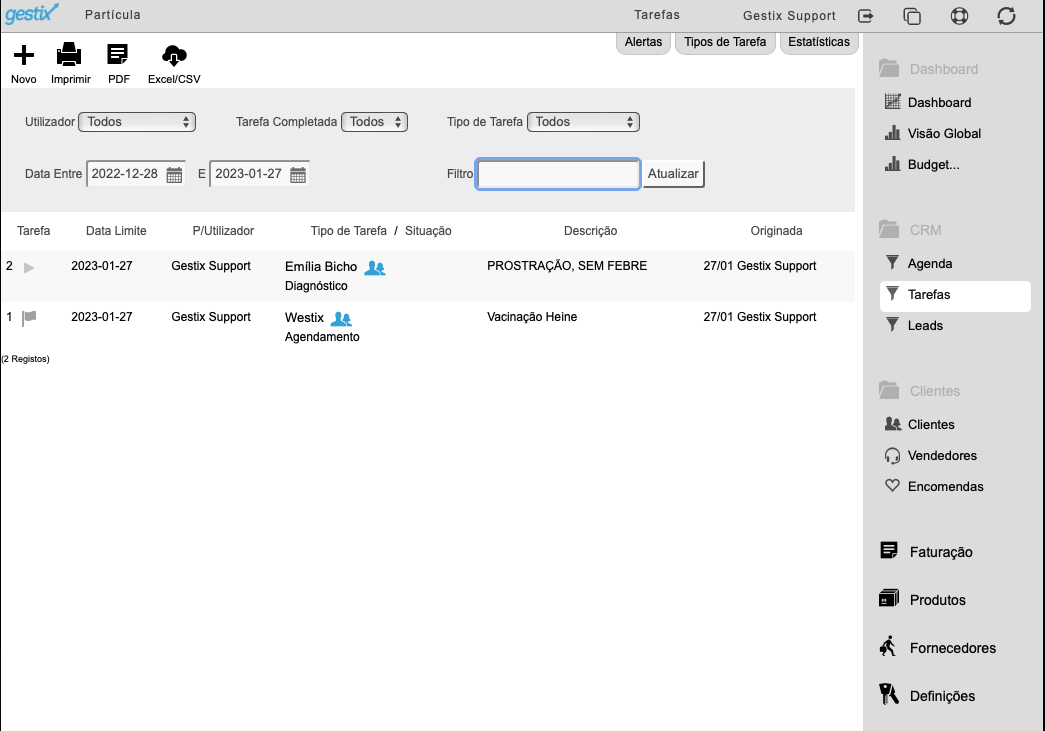
Task: Click the Agendamento task type text
Action: (x=322, y=337)
